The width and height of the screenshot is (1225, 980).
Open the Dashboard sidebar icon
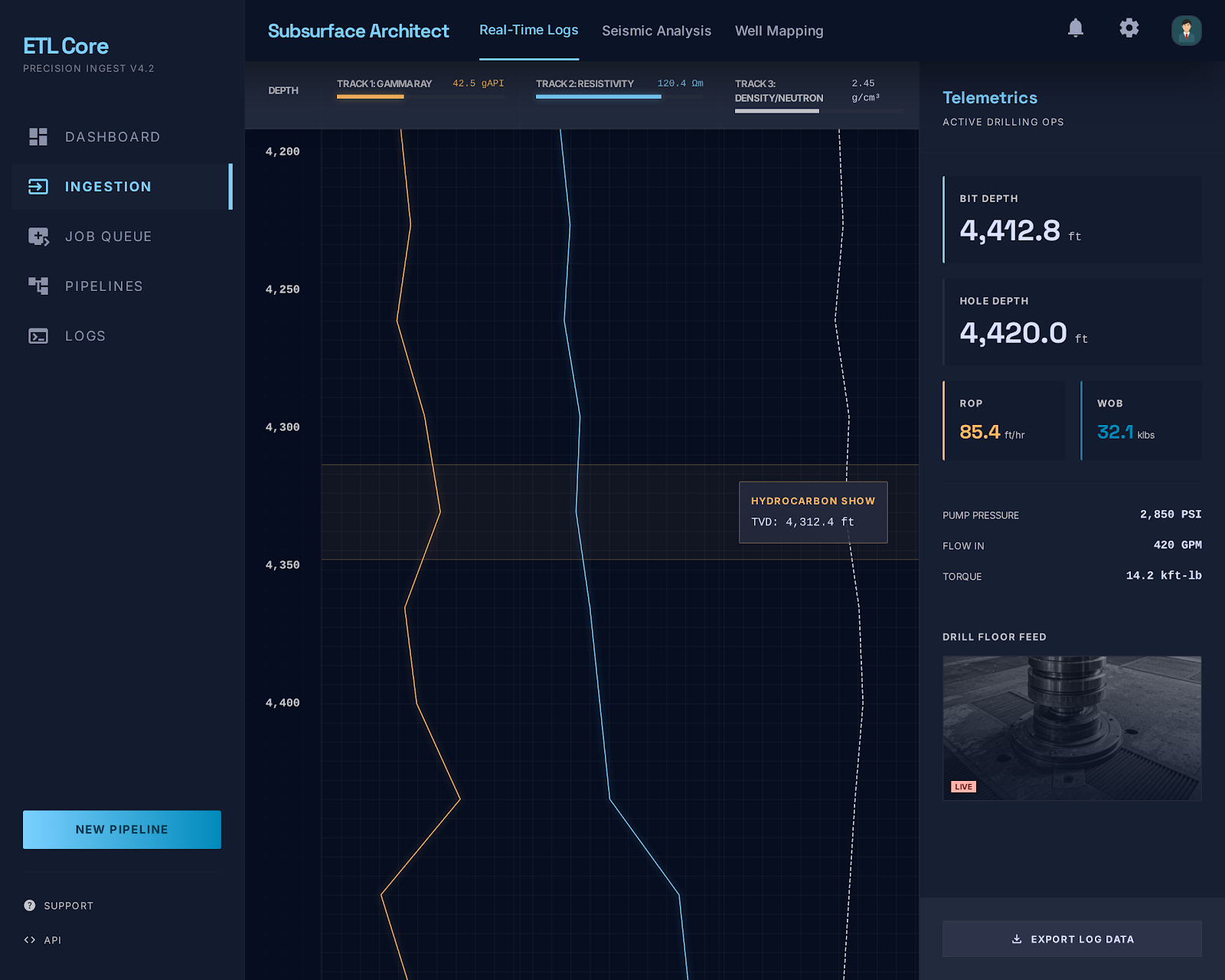click(37, 137)
